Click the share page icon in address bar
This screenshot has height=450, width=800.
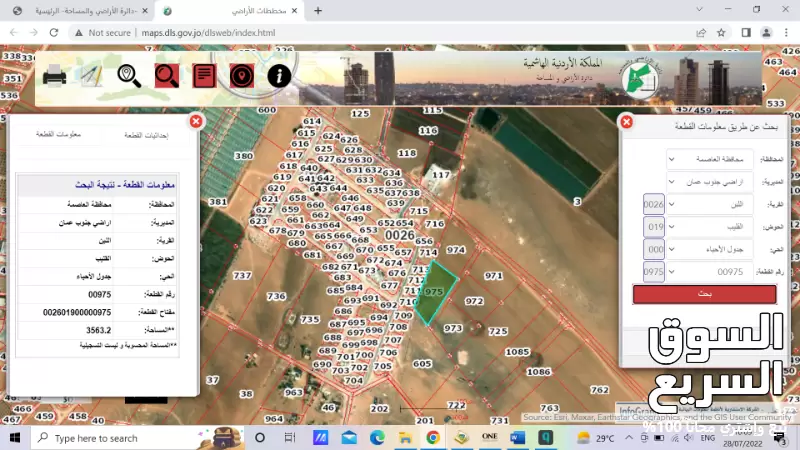(x=701, y=33)
